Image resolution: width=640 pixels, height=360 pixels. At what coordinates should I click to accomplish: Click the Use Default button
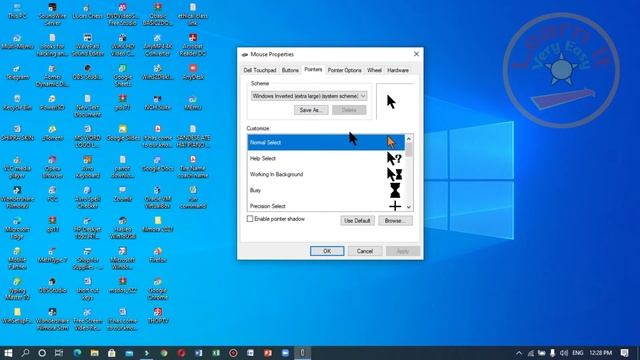(x=357, y=220)
